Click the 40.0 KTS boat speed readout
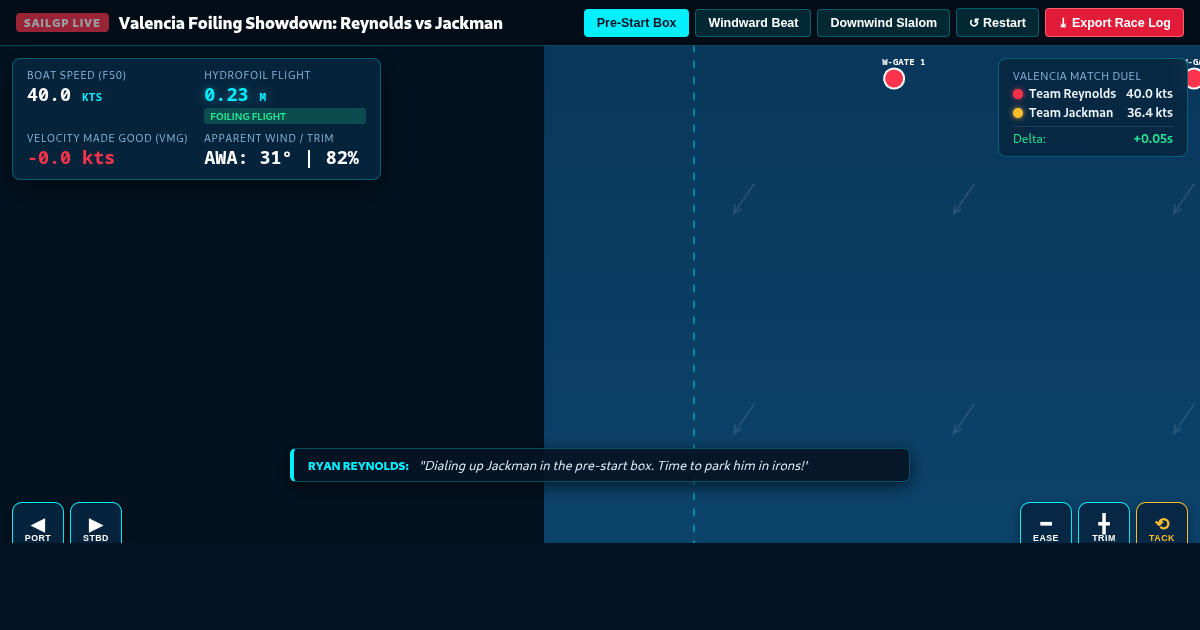Screen dimensions: 1200x630 point(65,95)
